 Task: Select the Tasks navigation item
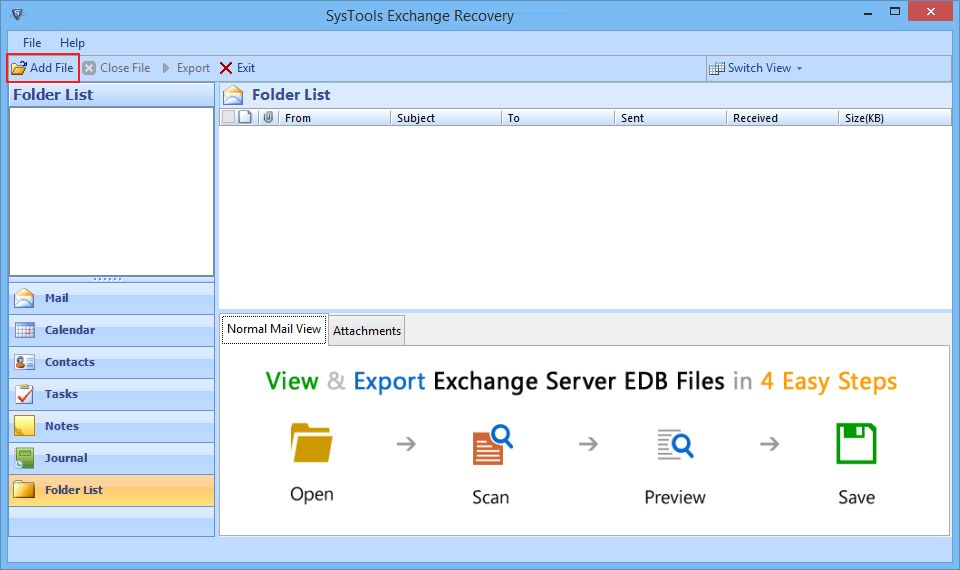[111, 394]
